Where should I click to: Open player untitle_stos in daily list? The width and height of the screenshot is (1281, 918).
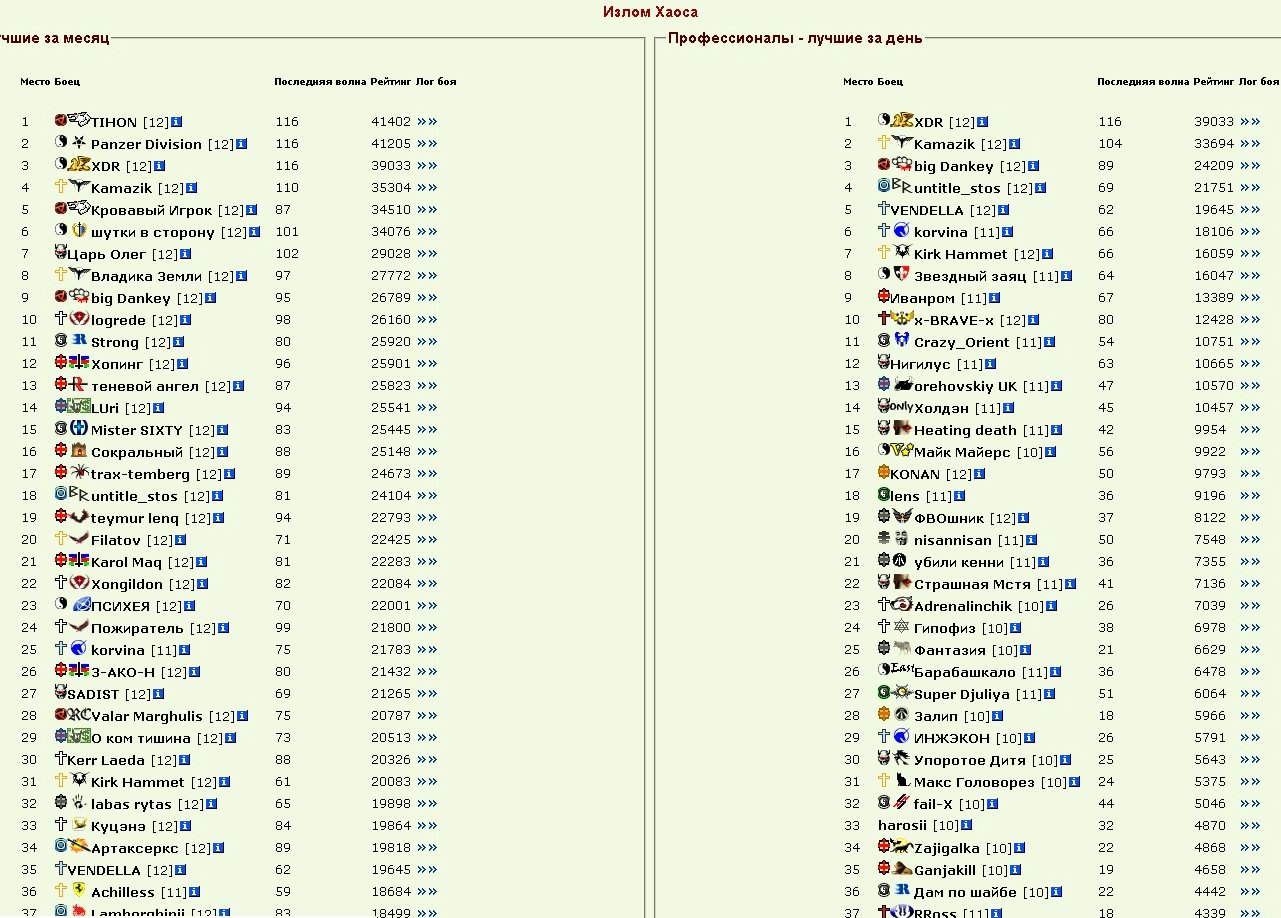[958, 188]
